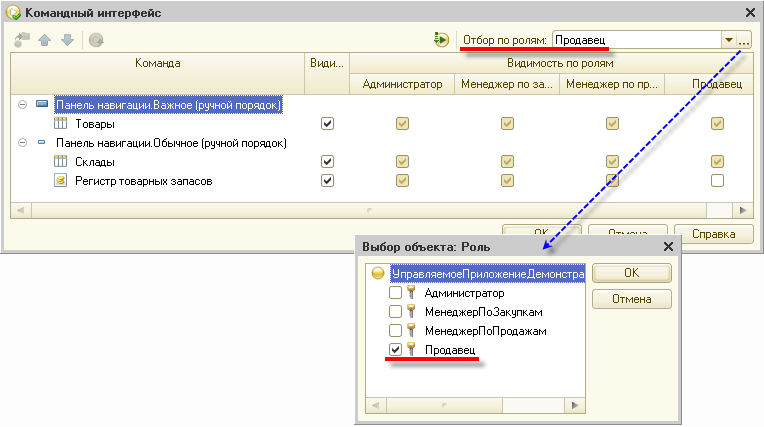
Task: Toggle Менеджер по закупкам visibility for Товары
Action: (507, 123)
